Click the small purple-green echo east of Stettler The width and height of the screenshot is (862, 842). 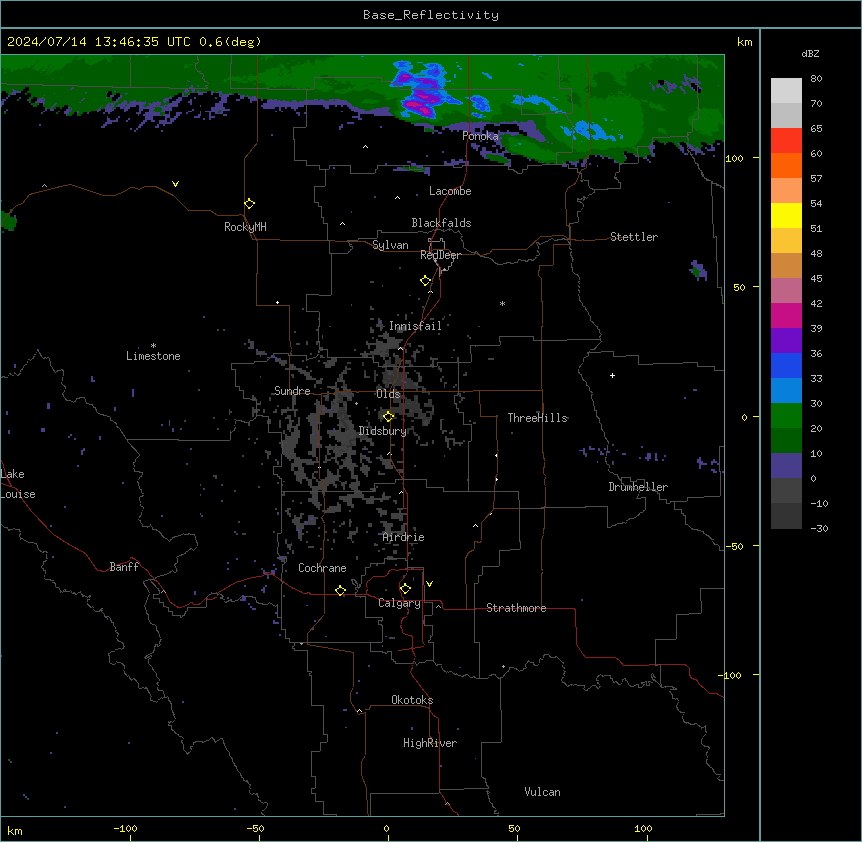[x=699, y=270]
